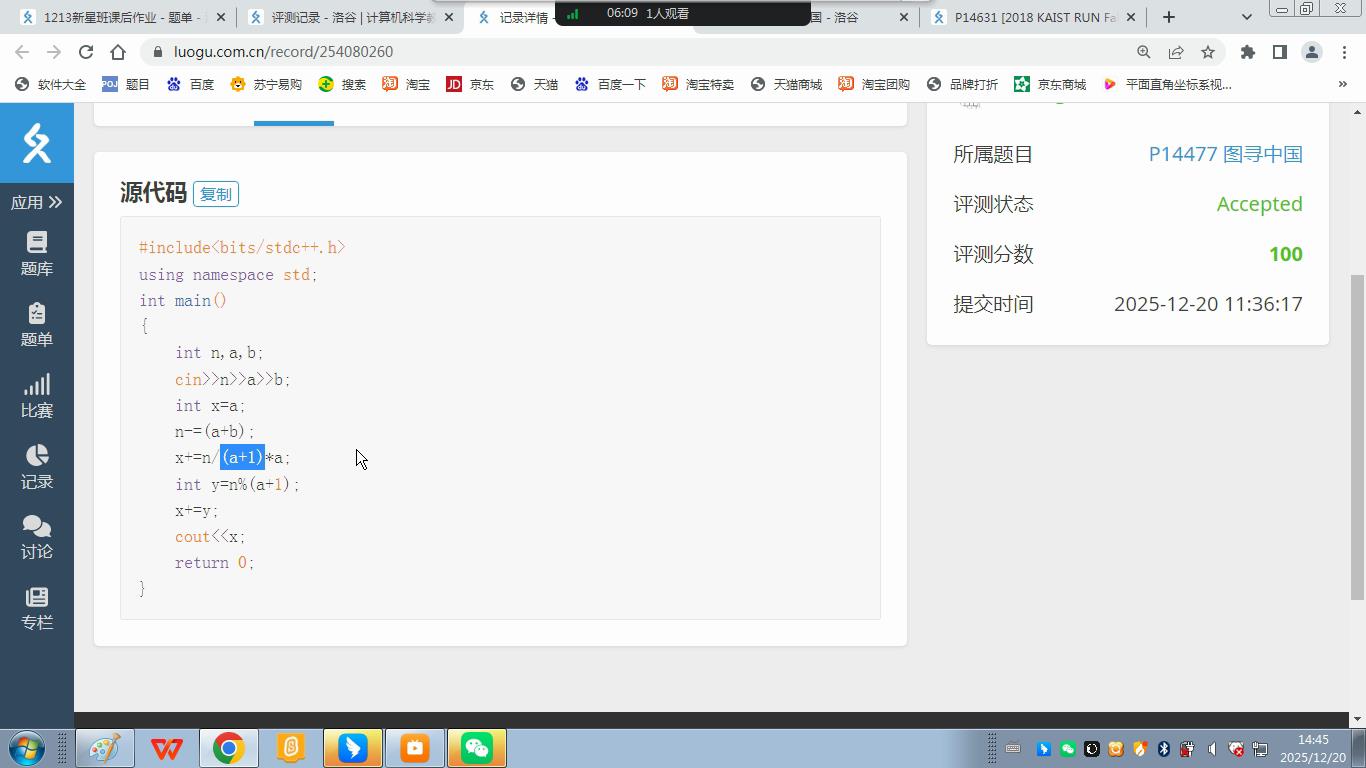
Task: Open the Chrome extensions puzzle icon
Action: 1247,52
